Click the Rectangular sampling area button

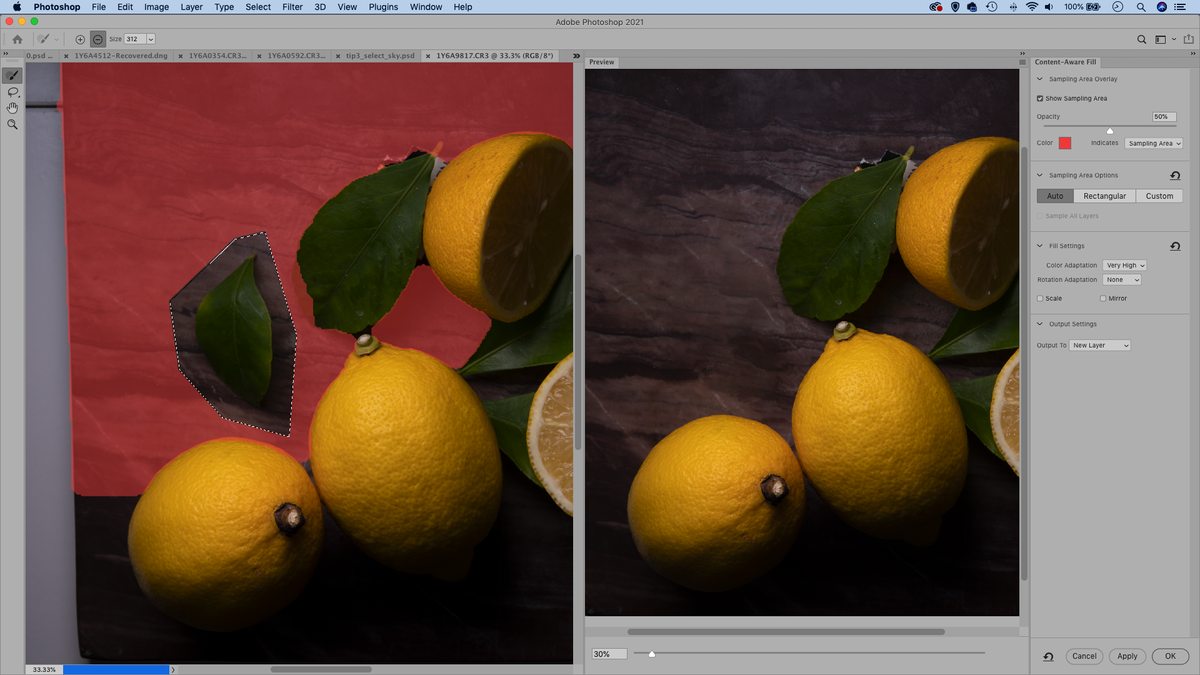click(x=1103, y=196)
